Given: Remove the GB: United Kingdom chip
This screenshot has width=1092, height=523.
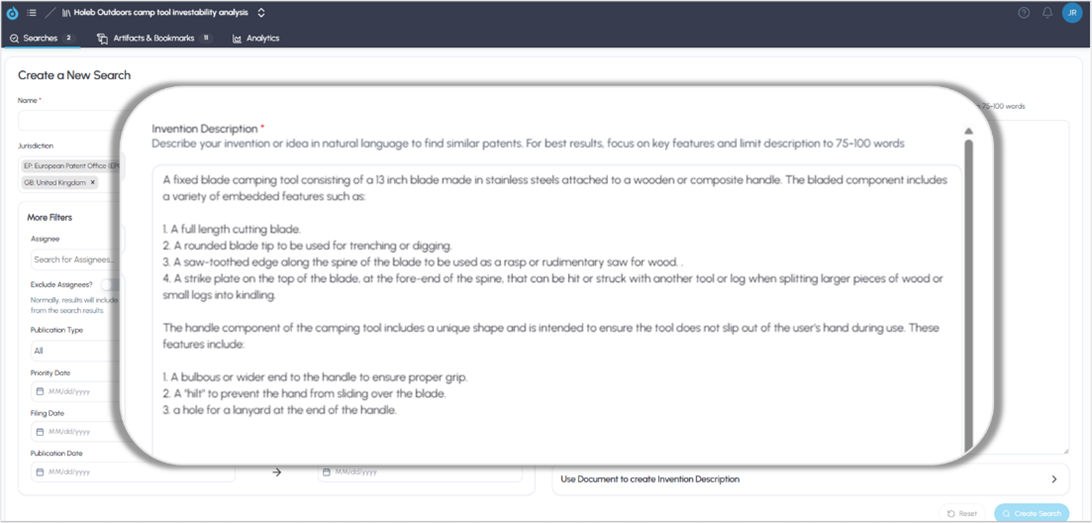Looking at the screenshot, I should click(93, 182).
